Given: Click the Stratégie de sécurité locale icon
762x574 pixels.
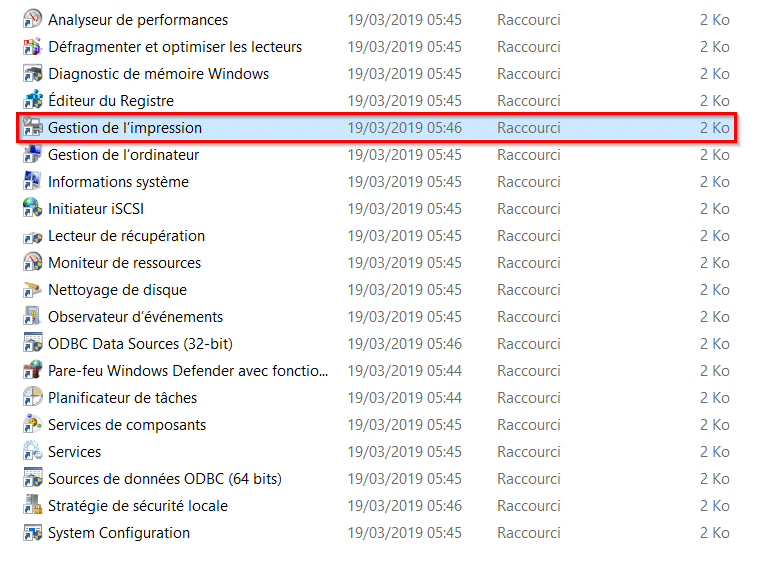Looking at the screenshot, I should (33, 505).
